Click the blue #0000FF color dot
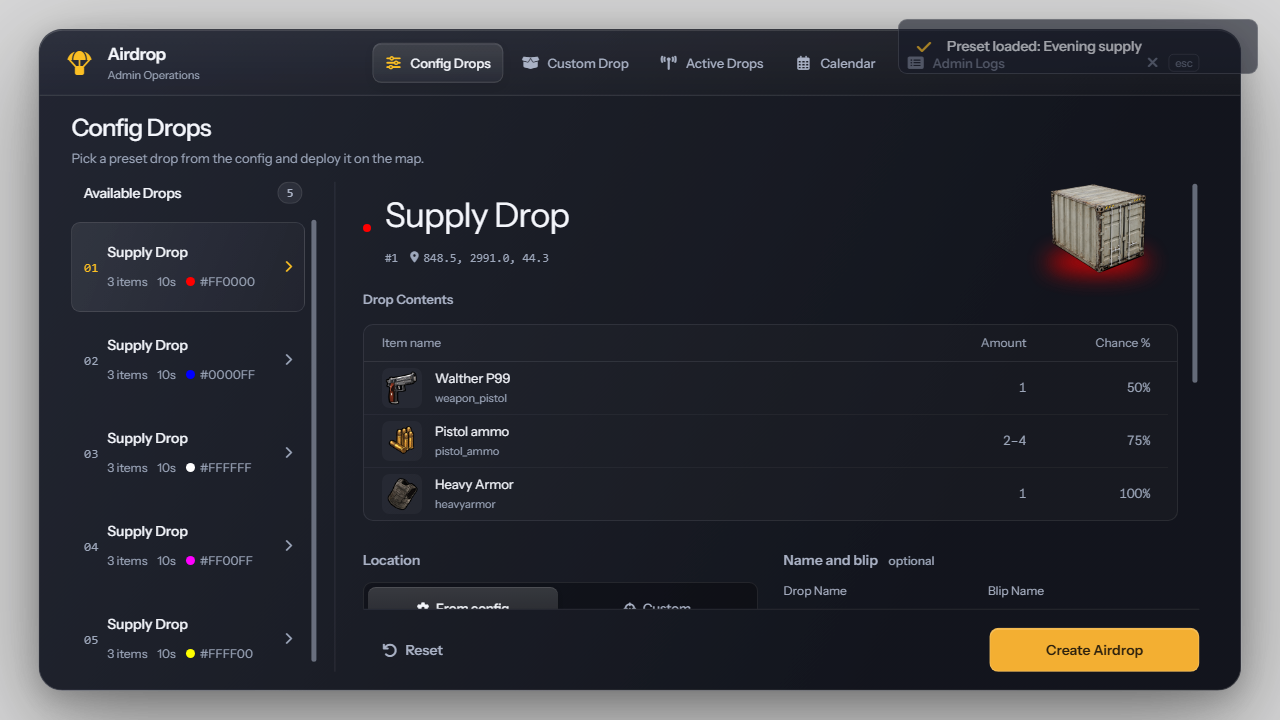1280x720 pixels. (x=190, y=375)
